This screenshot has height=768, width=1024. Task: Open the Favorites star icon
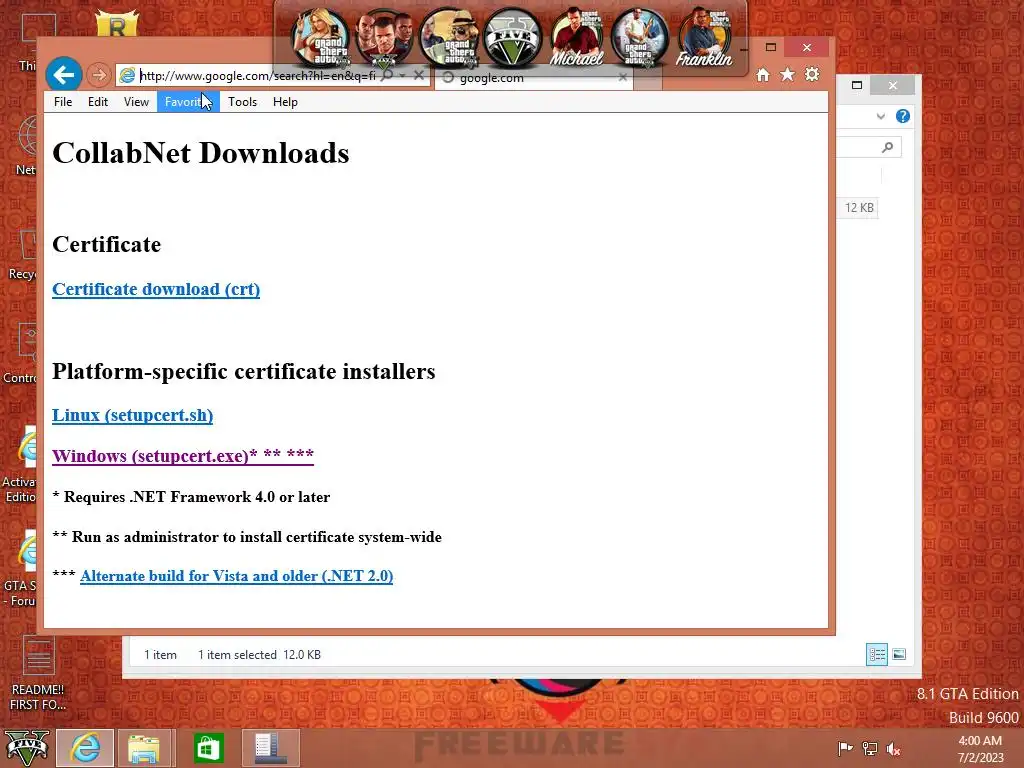click(788, 74)
